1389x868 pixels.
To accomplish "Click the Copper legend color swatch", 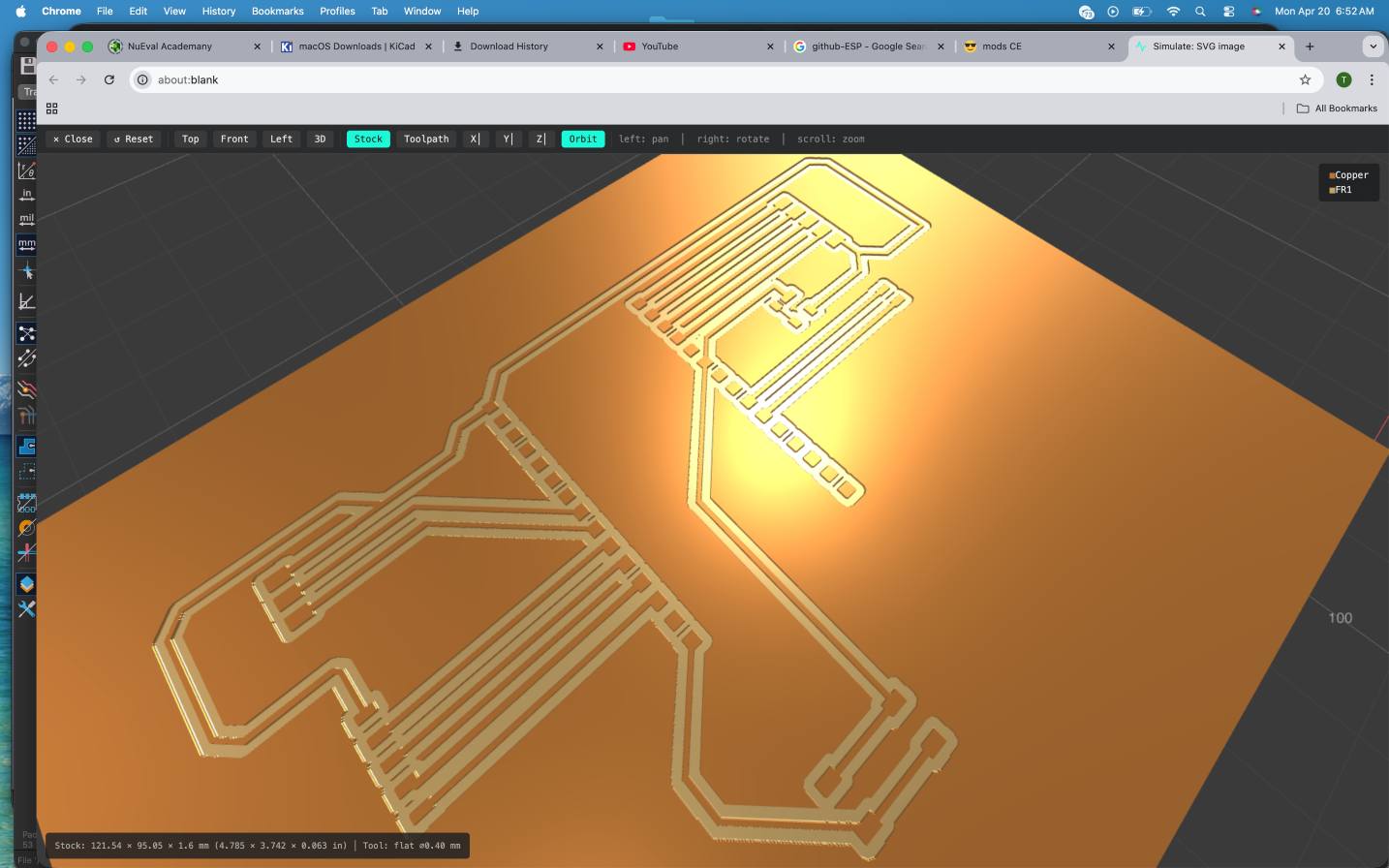I will pos(1332,175).
